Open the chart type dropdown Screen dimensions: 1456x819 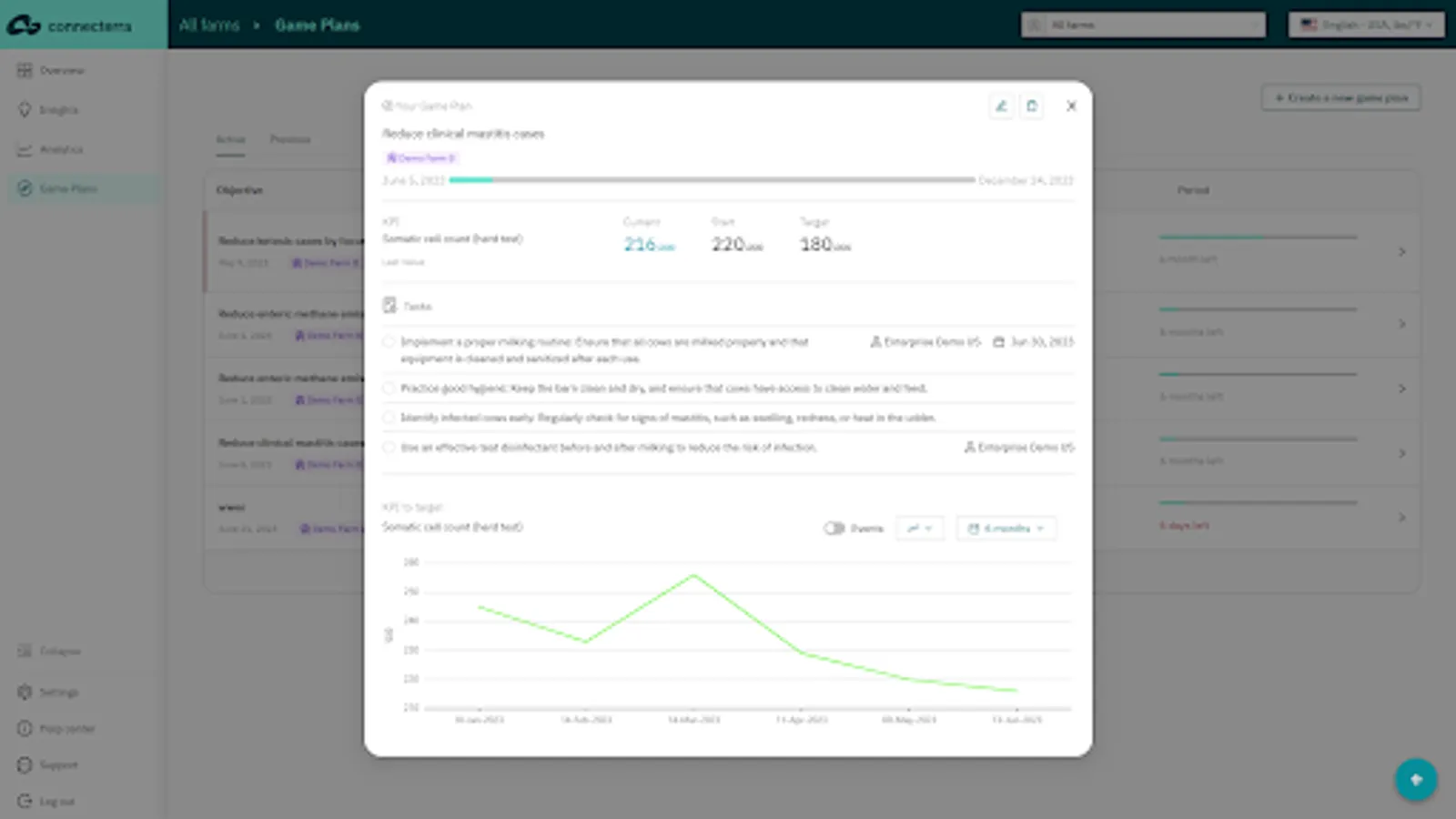click(x=920, y=528)
